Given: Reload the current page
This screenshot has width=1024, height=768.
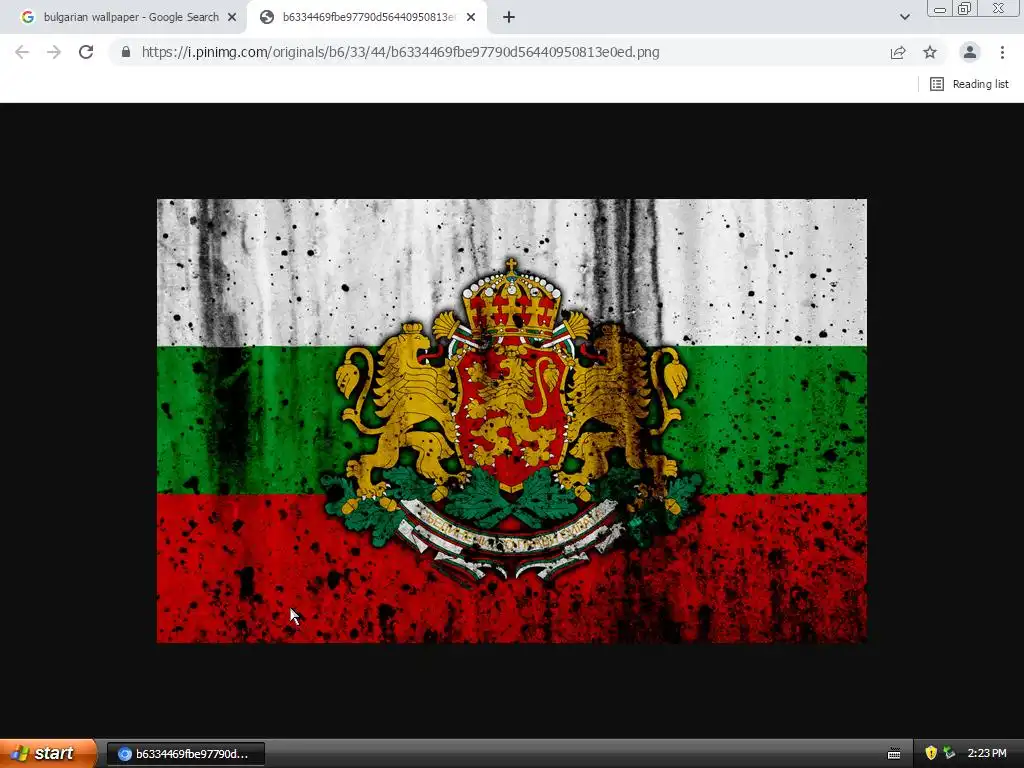Looking at the screenshot, I should [x=86, y=52].
